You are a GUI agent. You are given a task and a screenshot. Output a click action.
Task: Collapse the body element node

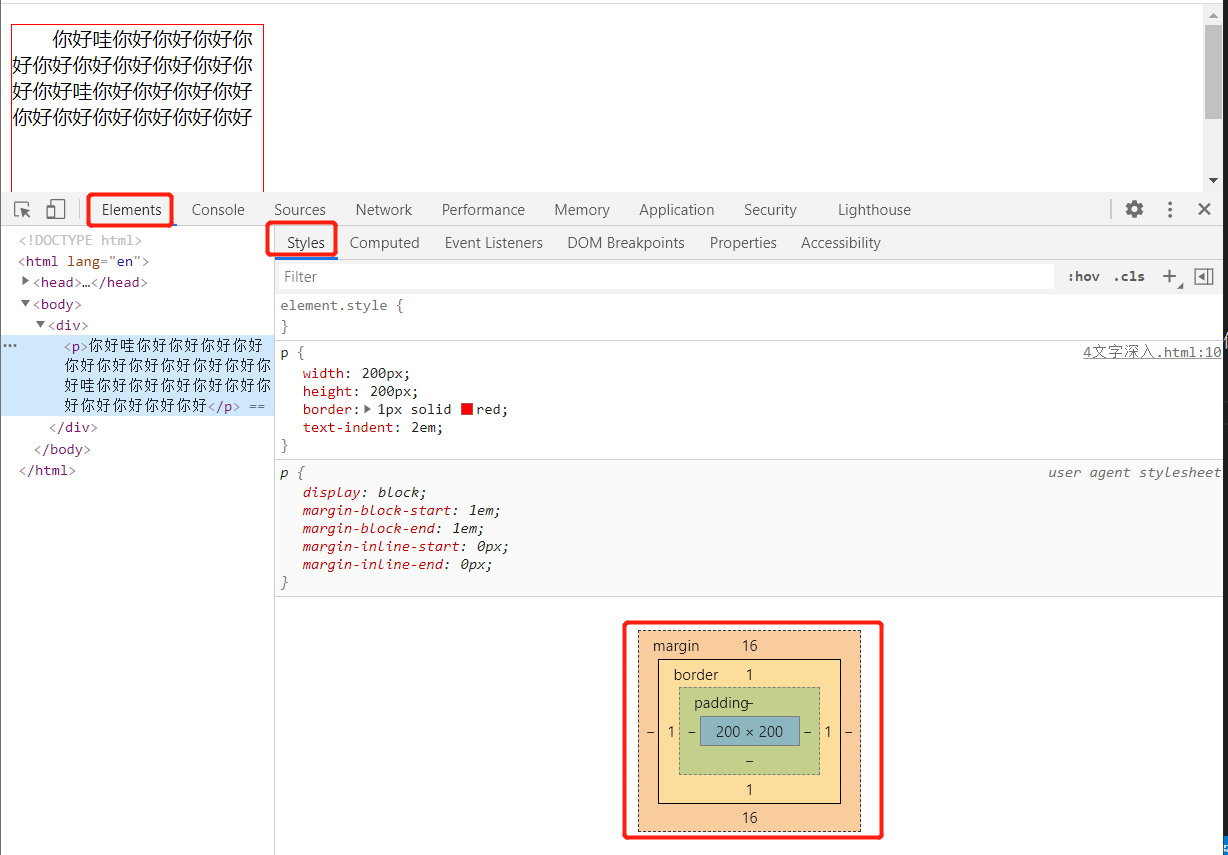[x=26, y=303]
